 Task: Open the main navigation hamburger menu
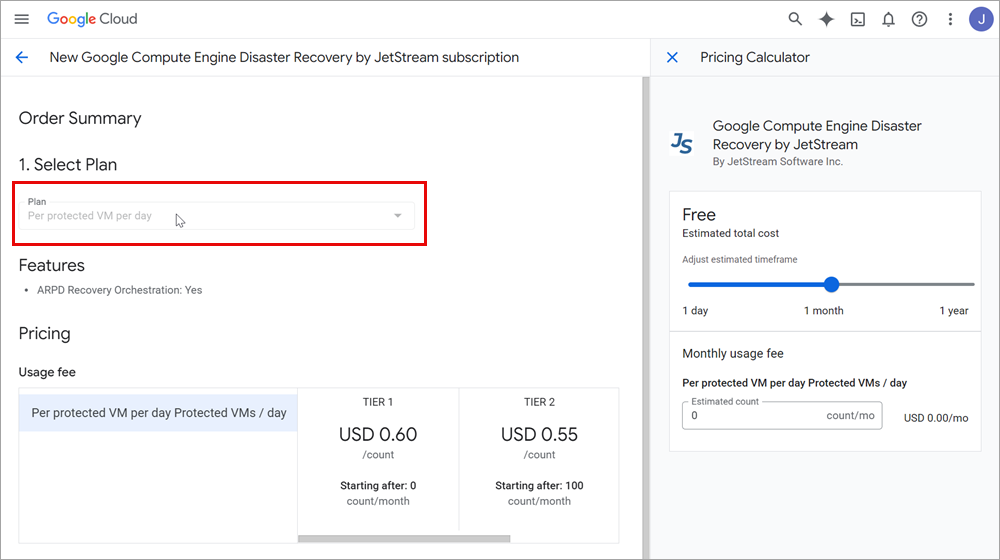(22, 19)
